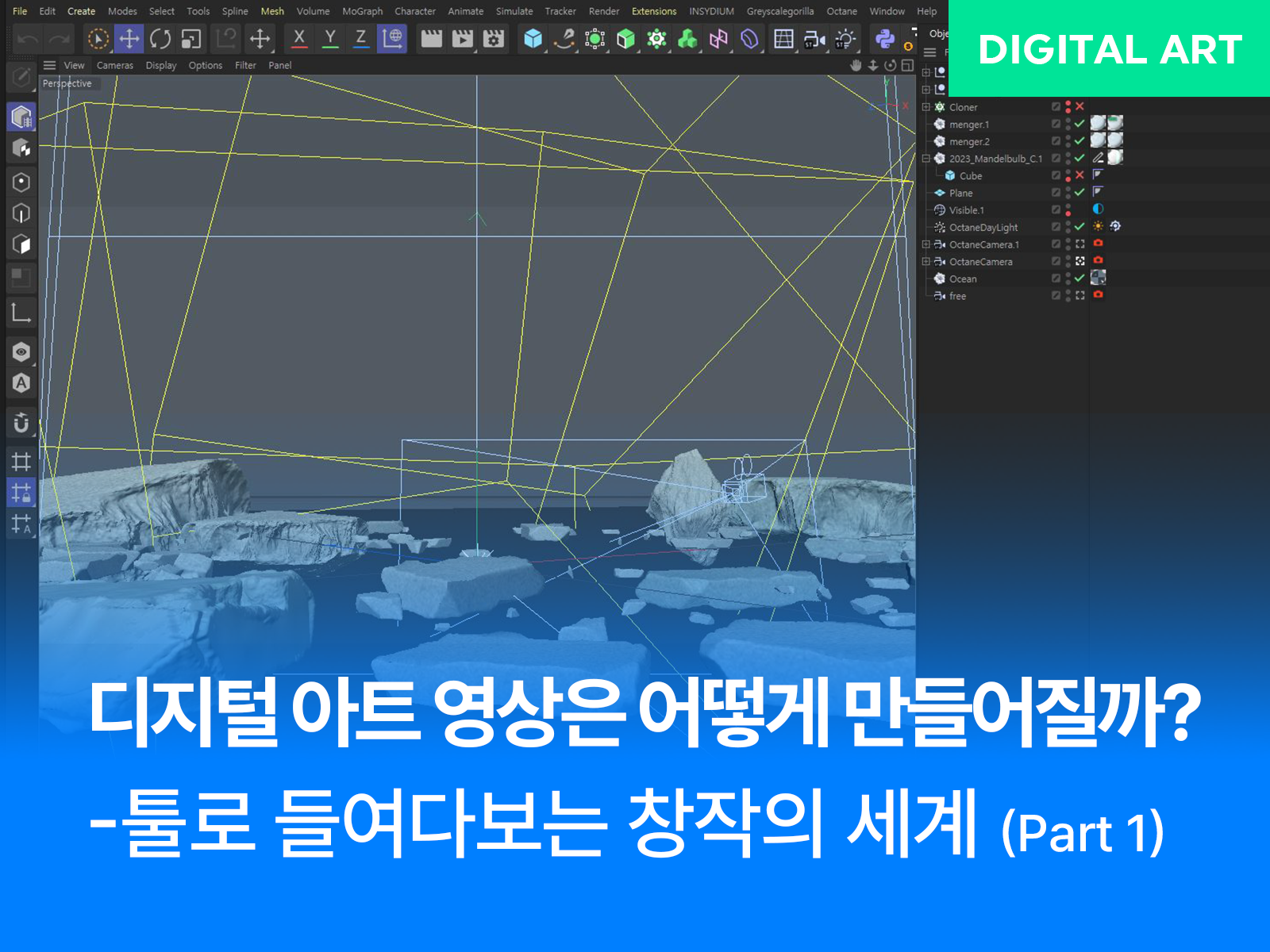Screen dimensions: 1270x952
Task: Click the Viewport Solo eye icon
Action: click(21, 351)
